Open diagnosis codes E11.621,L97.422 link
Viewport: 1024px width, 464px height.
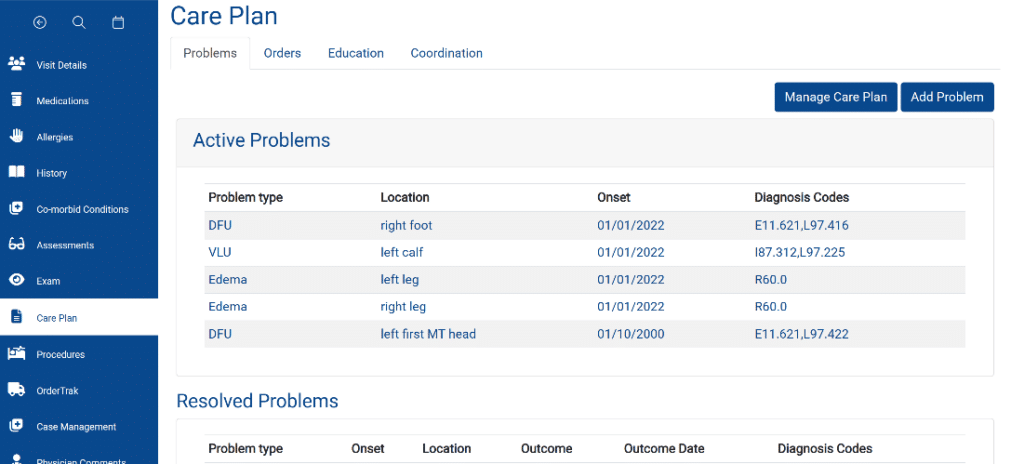tap(801, 334)
